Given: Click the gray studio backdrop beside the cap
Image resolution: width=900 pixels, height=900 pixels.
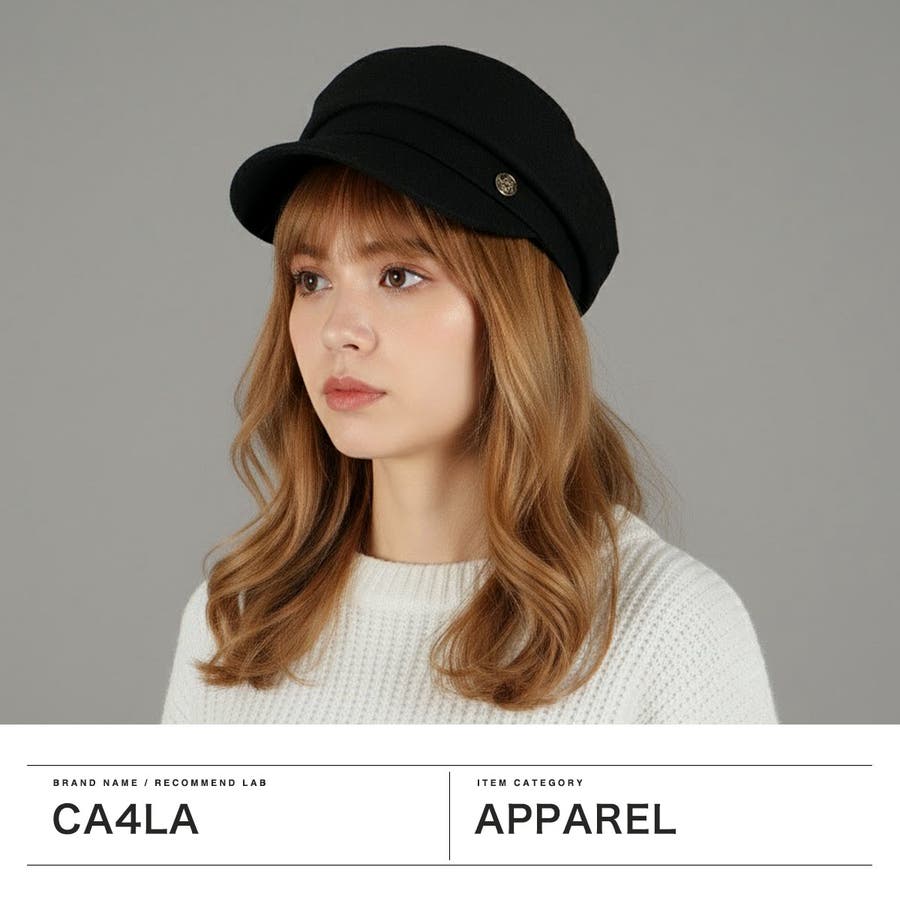Looking at the screenshot, I should pos(746,172).
